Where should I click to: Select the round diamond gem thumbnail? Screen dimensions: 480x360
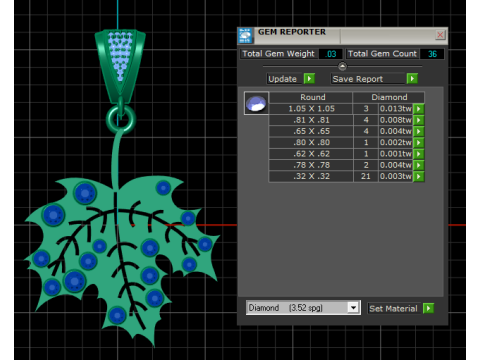point(256,103)
